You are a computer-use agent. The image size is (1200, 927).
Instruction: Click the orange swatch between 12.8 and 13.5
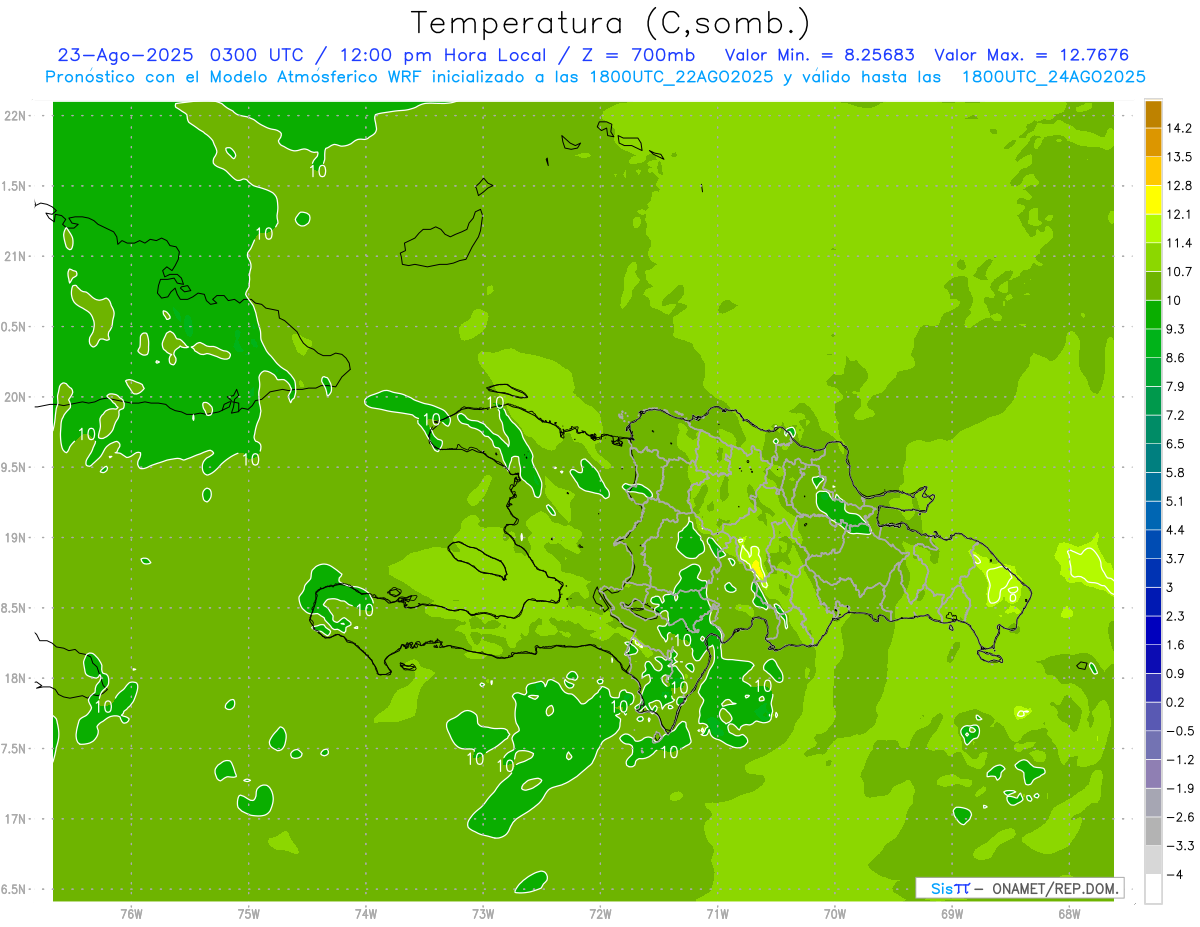pos(1153,171)
